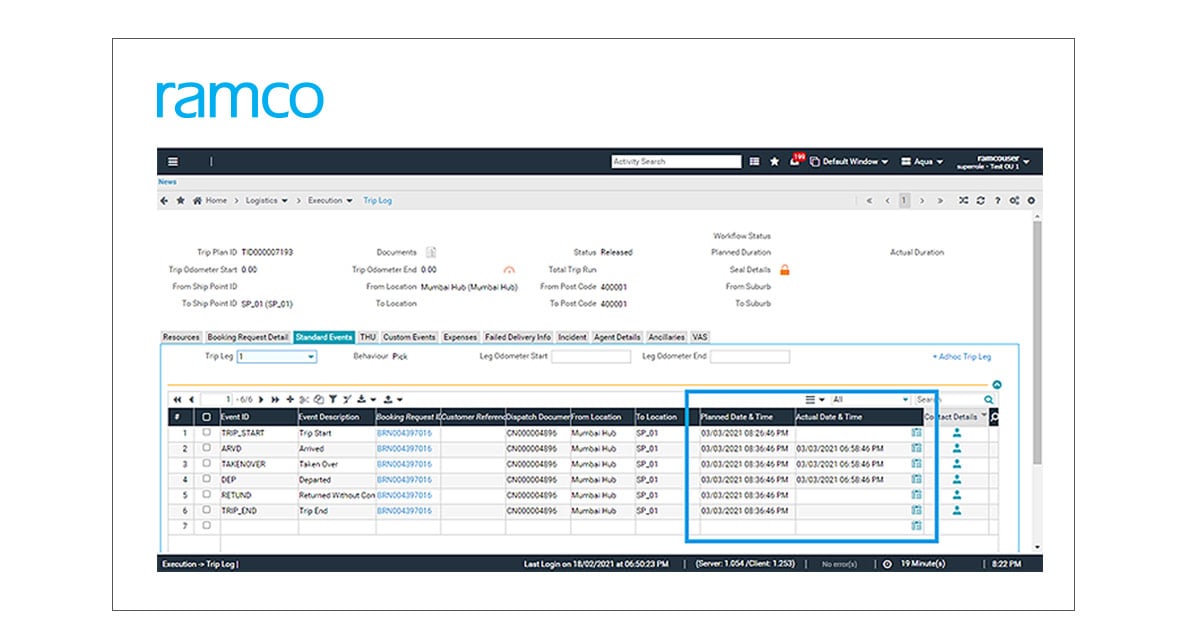This screenshot has width=1200, height=628.
Task: Click the grid search magnifier icon
Action: point(989,399)
